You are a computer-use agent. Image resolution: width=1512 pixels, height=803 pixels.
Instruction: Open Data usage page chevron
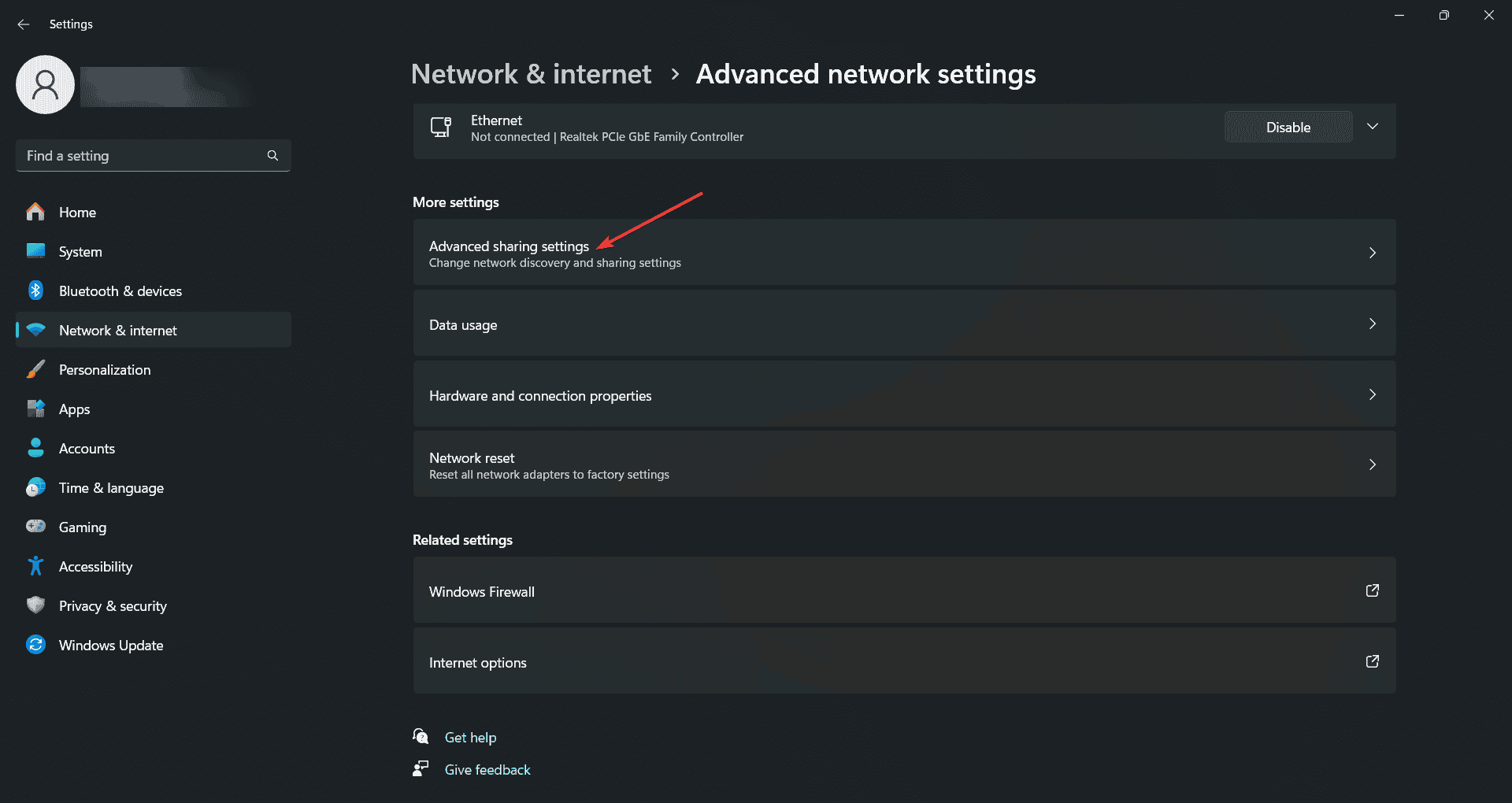tap(1372, 324)
